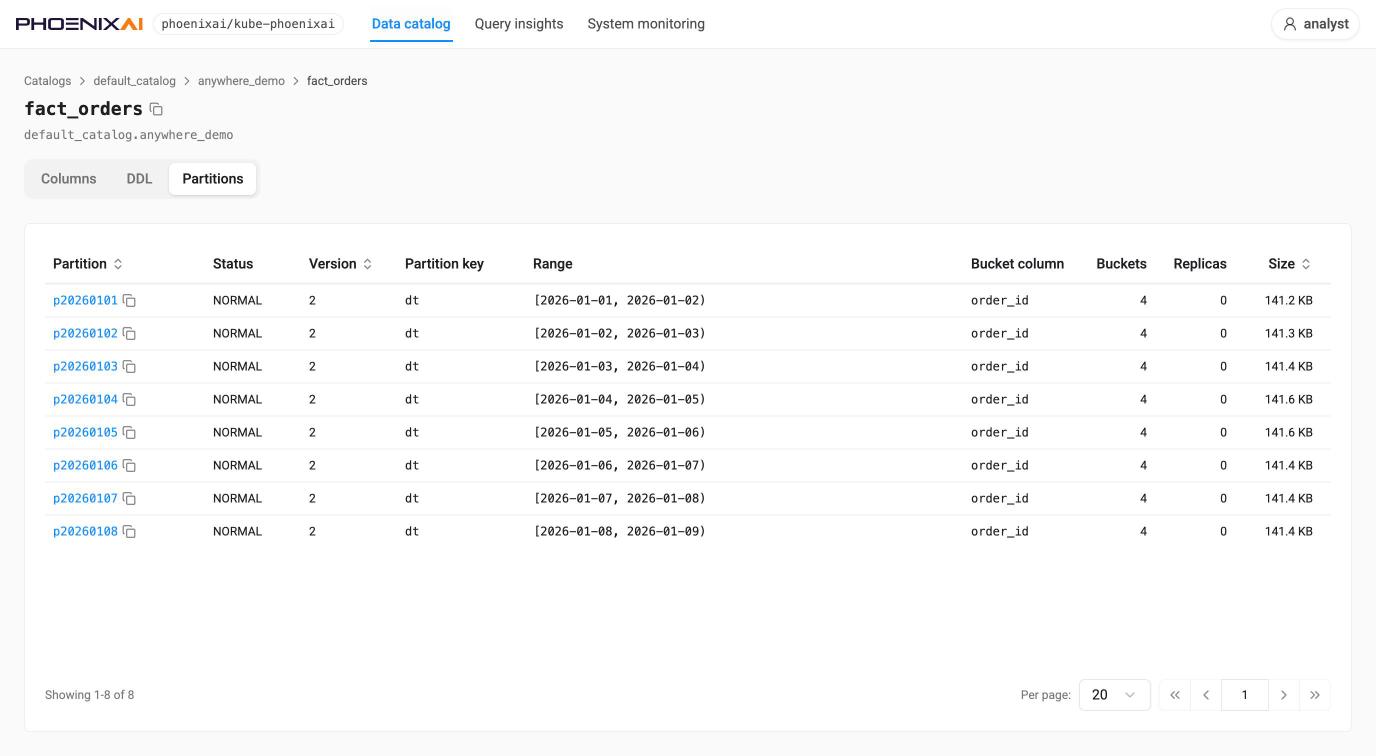The height and width of the screenshot is (756, 1376).
Task: Go to Catalogs breadcrumb
Action: (x=48, y=81)
